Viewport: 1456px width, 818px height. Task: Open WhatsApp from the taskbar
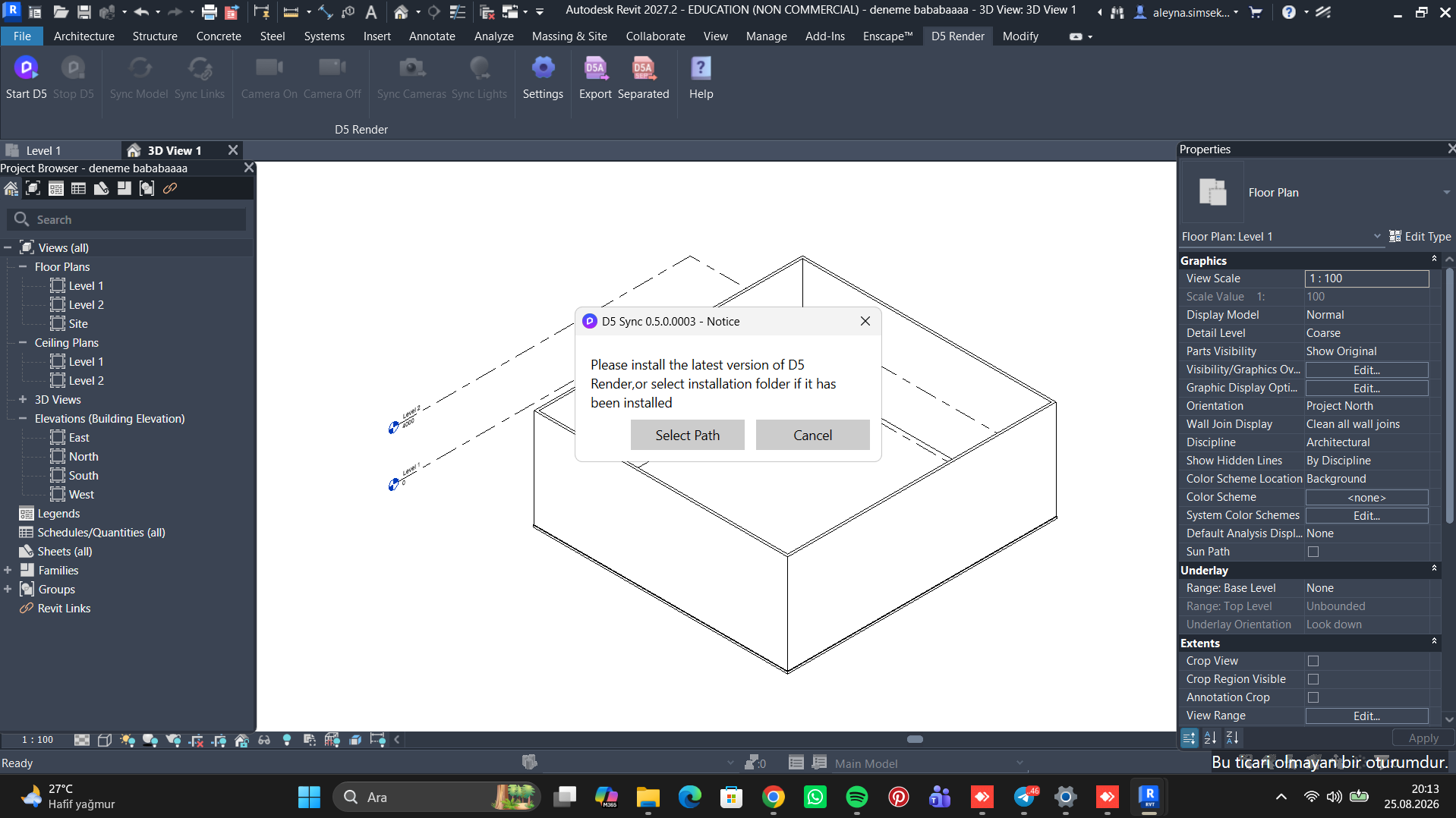[x=815, y=797]
